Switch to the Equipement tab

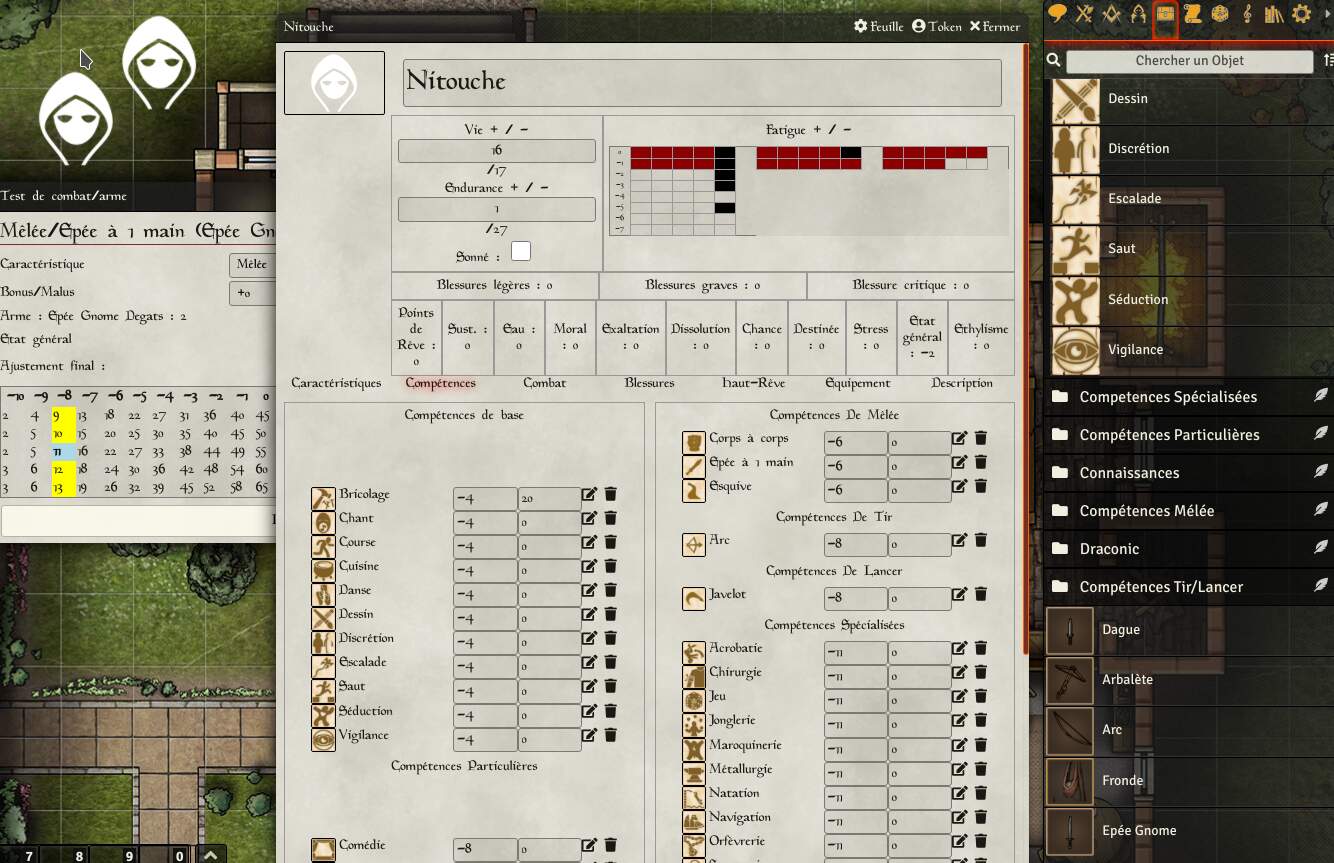[857, 383]
